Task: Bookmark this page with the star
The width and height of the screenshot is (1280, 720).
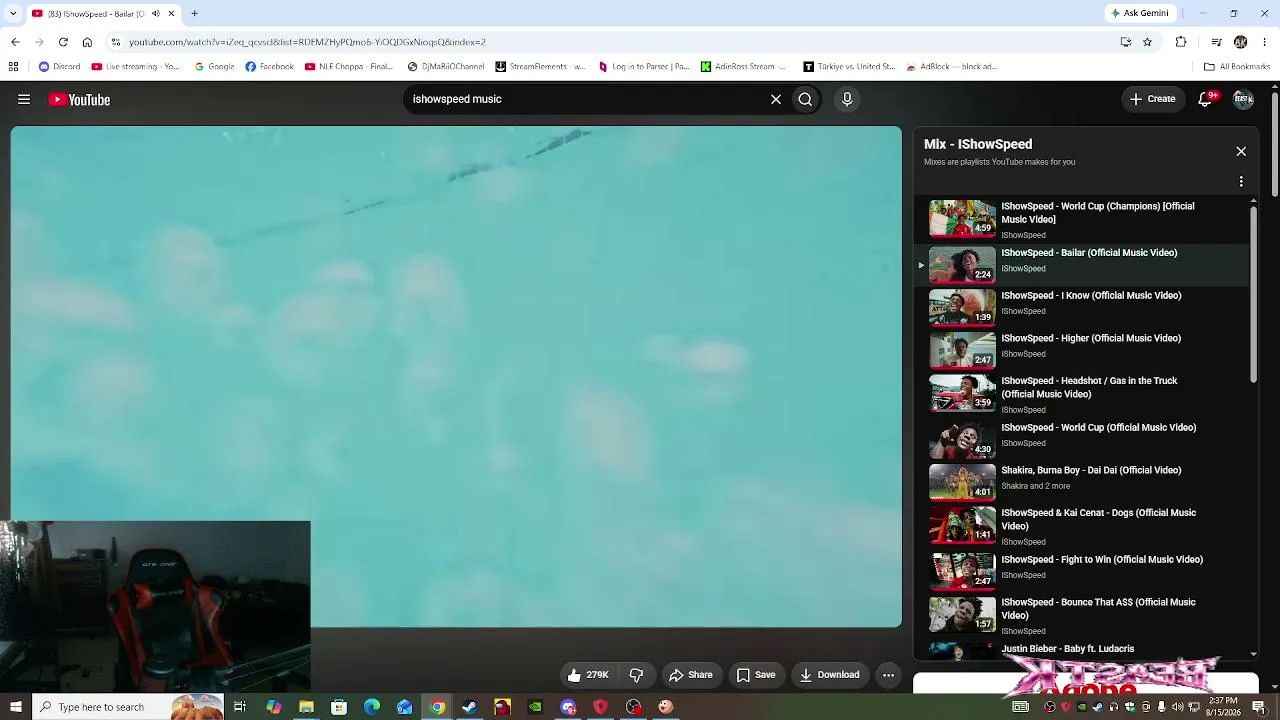Action: 1147,42
